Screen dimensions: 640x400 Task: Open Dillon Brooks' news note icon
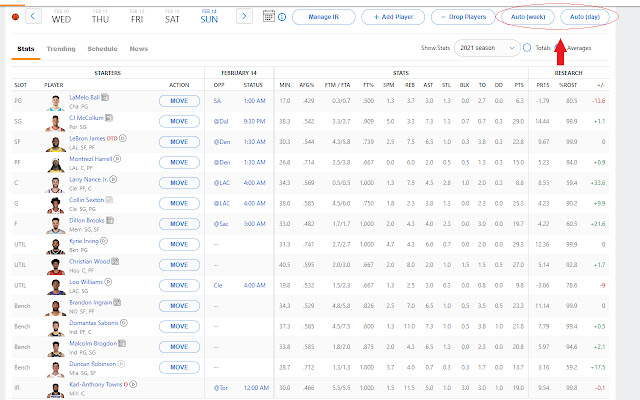click(x=110, y=220)
